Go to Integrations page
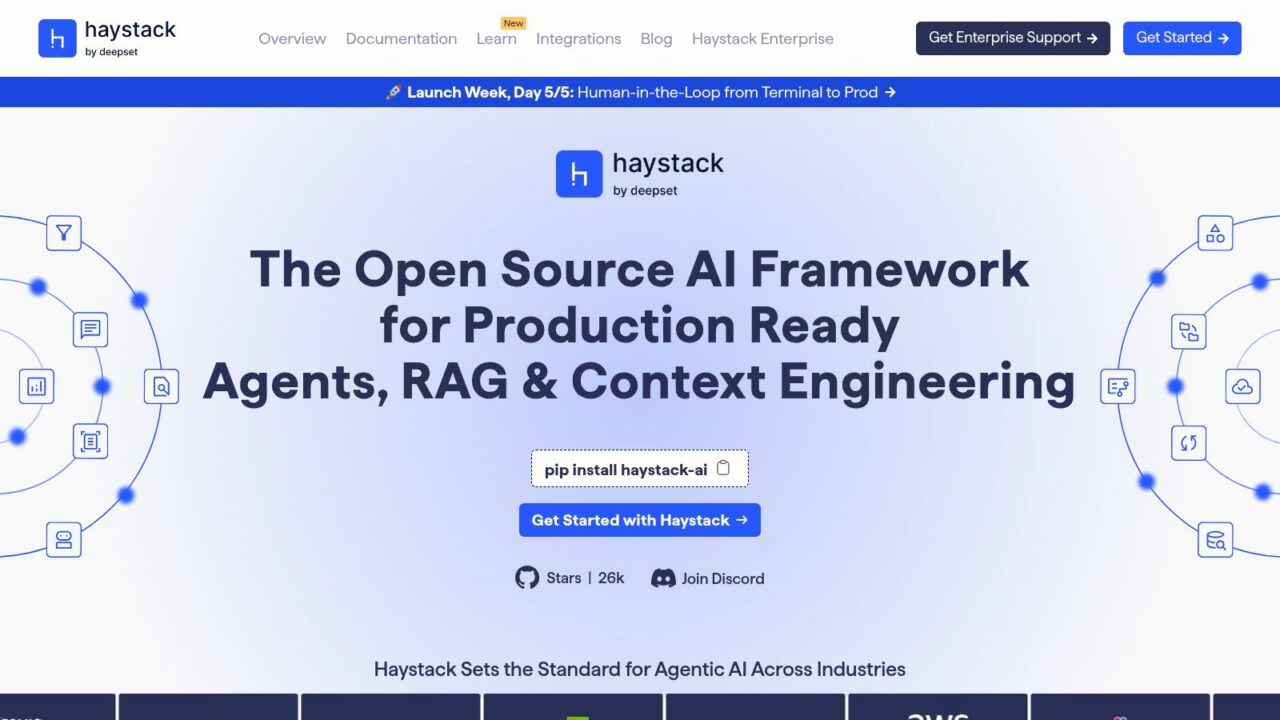Viewport: 1280px width, 720px height. pyautogui.click(x=578, y=38)
